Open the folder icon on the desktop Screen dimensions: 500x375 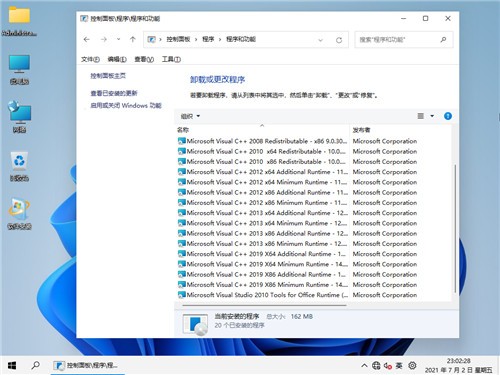pyautogui.click(x=19, y=21)
